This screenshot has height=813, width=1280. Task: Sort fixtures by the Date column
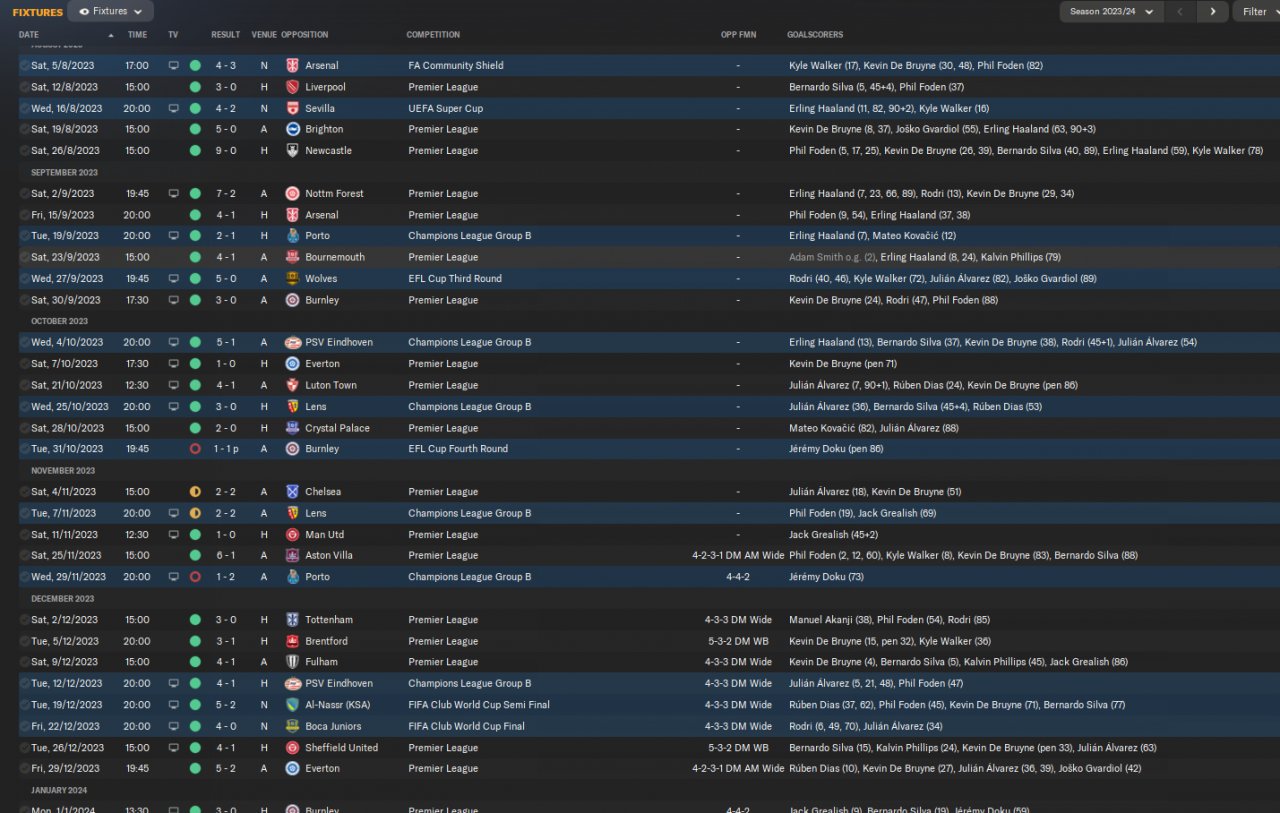pyautogui.click(x=28, y=35)
